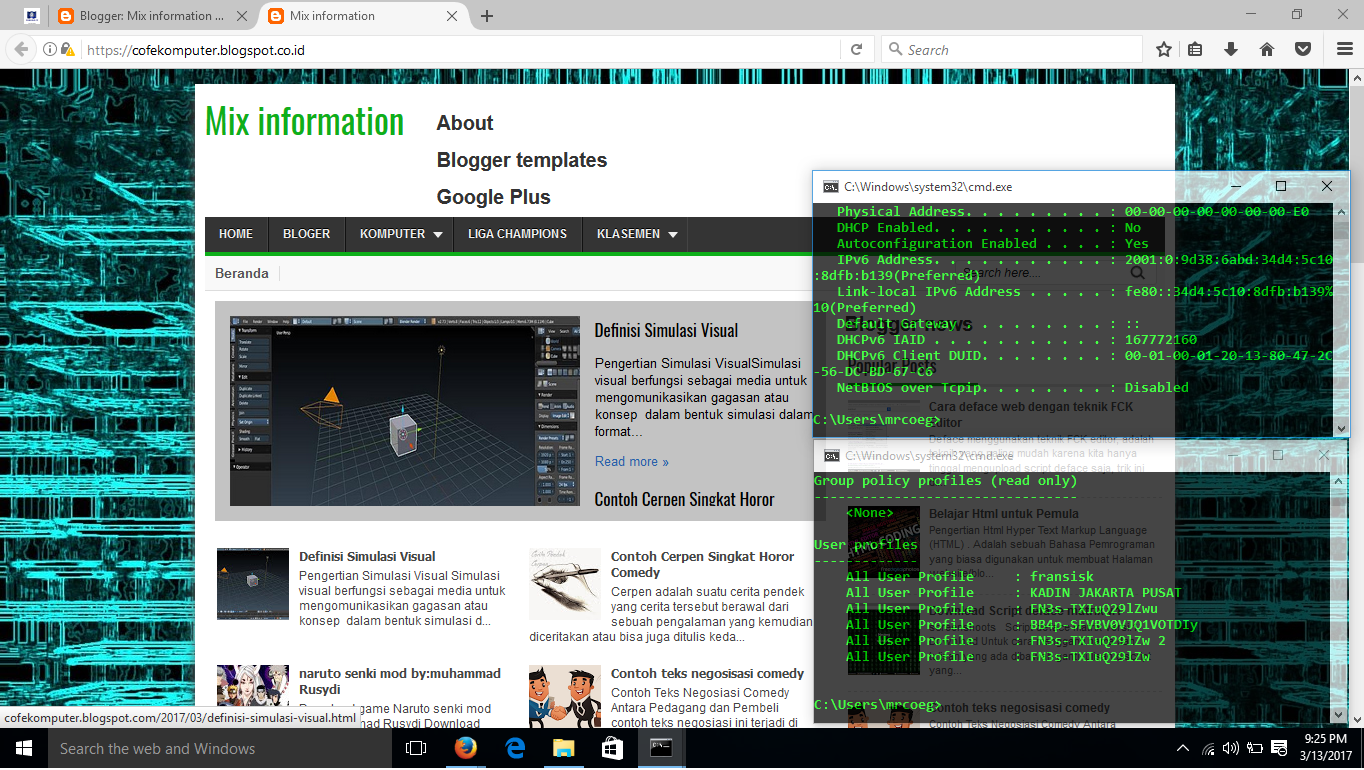Open Task View on the taskbar
1364x770 pixels.
click(416, 748)
